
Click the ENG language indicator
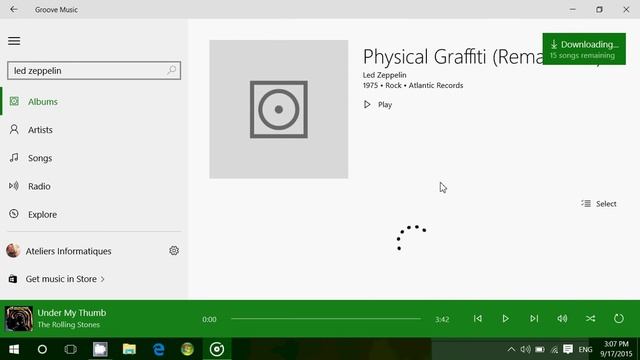click(585, 350)
